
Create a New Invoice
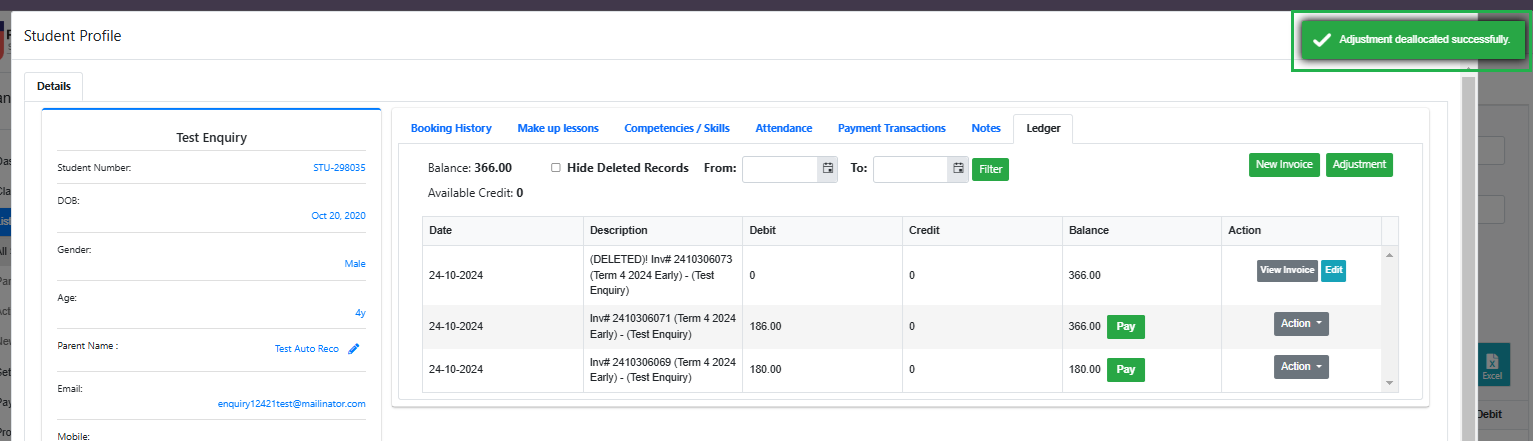coord(1285,165)
